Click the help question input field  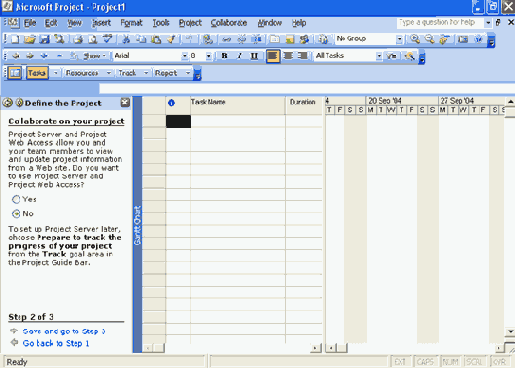coord(440,23)
